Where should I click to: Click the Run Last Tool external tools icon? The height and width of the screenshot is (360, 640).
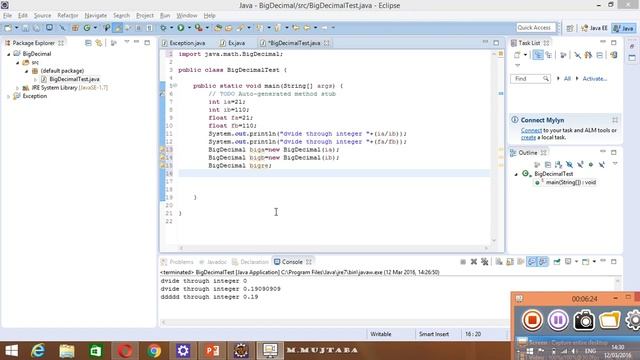(198, 28)
